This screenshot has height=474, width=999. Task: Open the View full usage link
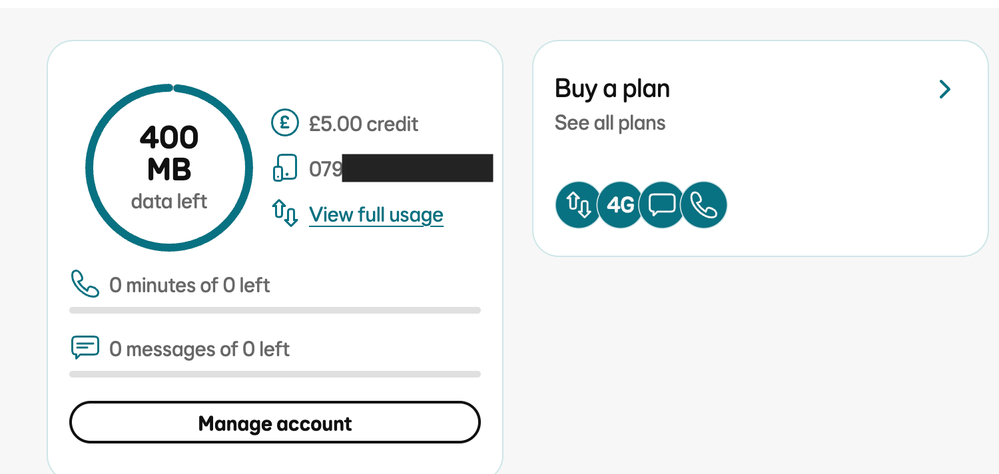376,214
